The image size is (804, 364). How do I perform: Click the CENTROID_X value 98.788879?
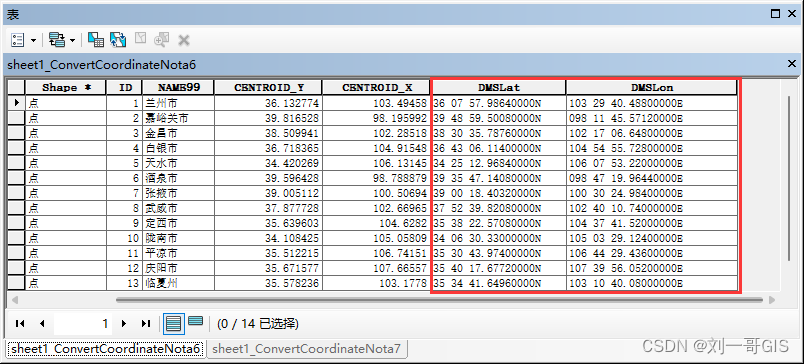tap(376, 178)
